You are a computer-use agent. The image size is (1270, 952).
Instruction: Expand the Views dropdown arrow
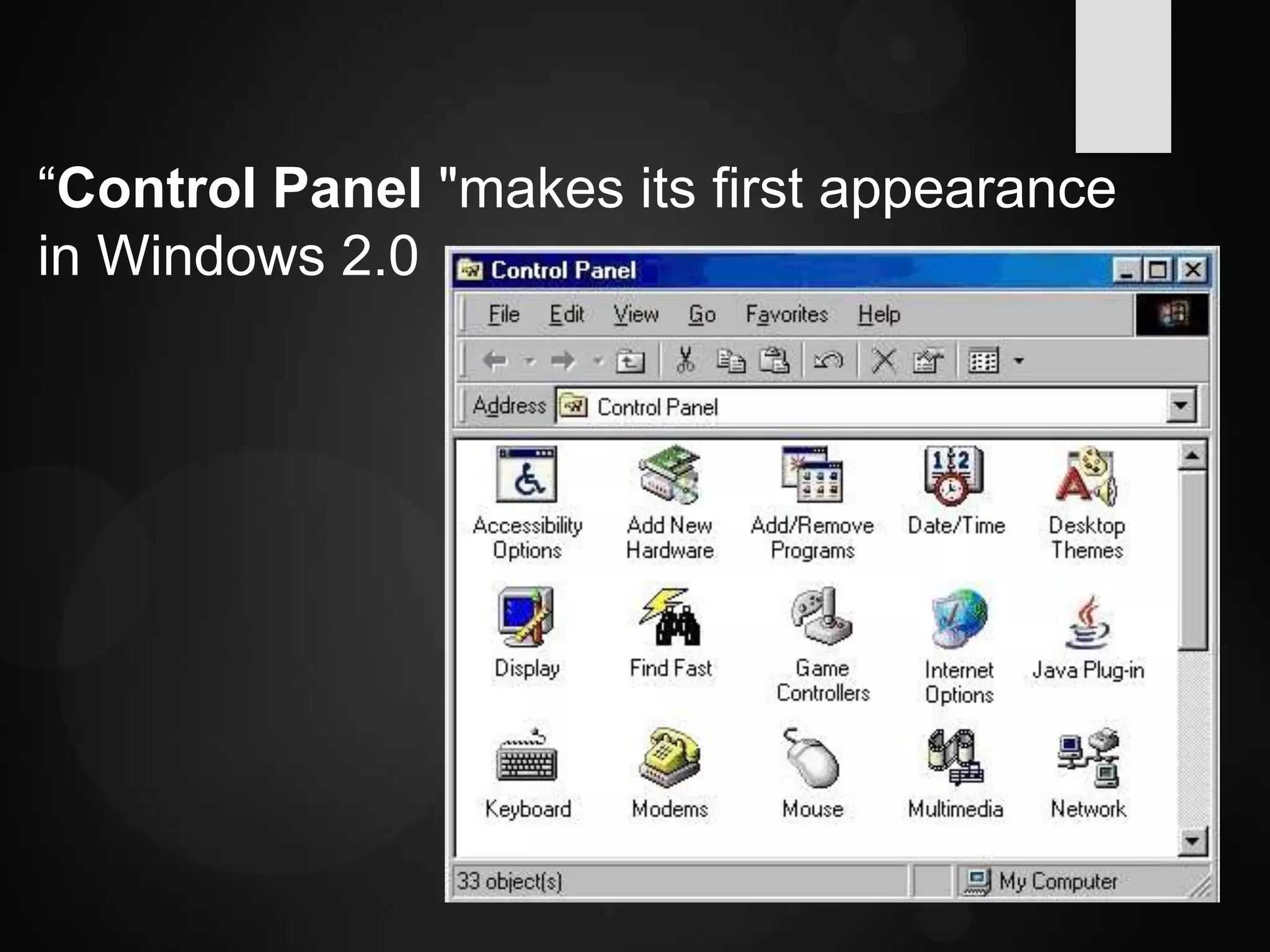tap(1018, 361)
